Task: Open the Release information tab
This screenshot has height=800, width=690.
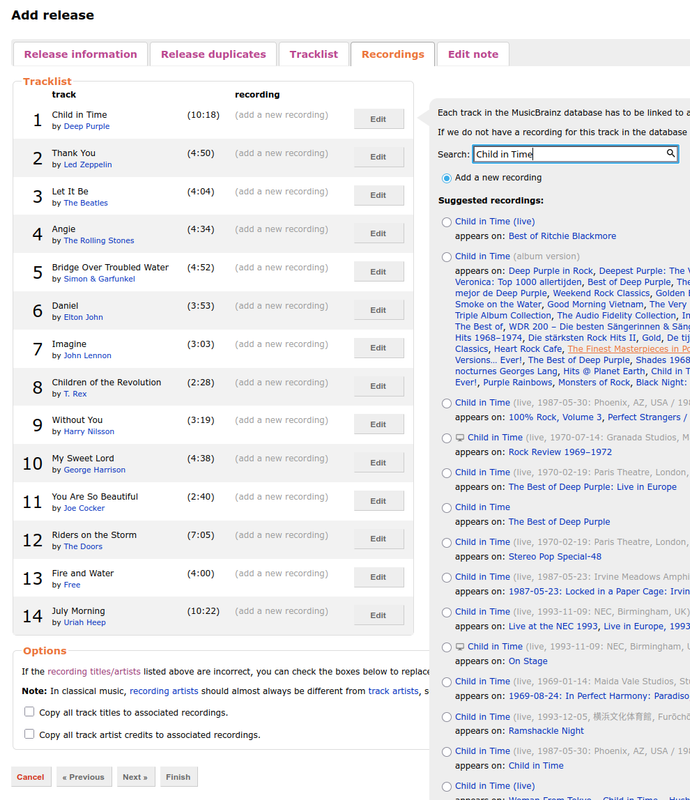Action: 81,54
